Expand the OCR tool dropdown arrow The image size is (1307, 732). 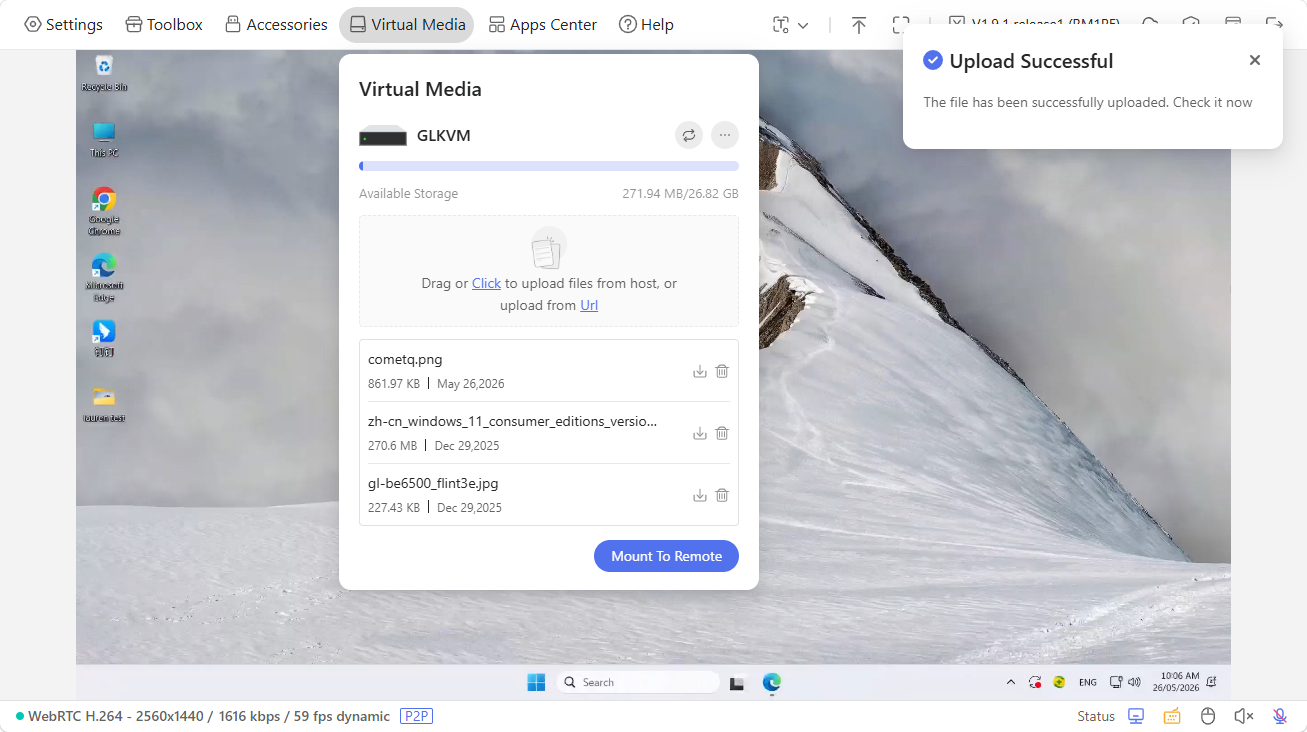pos(803,25)
